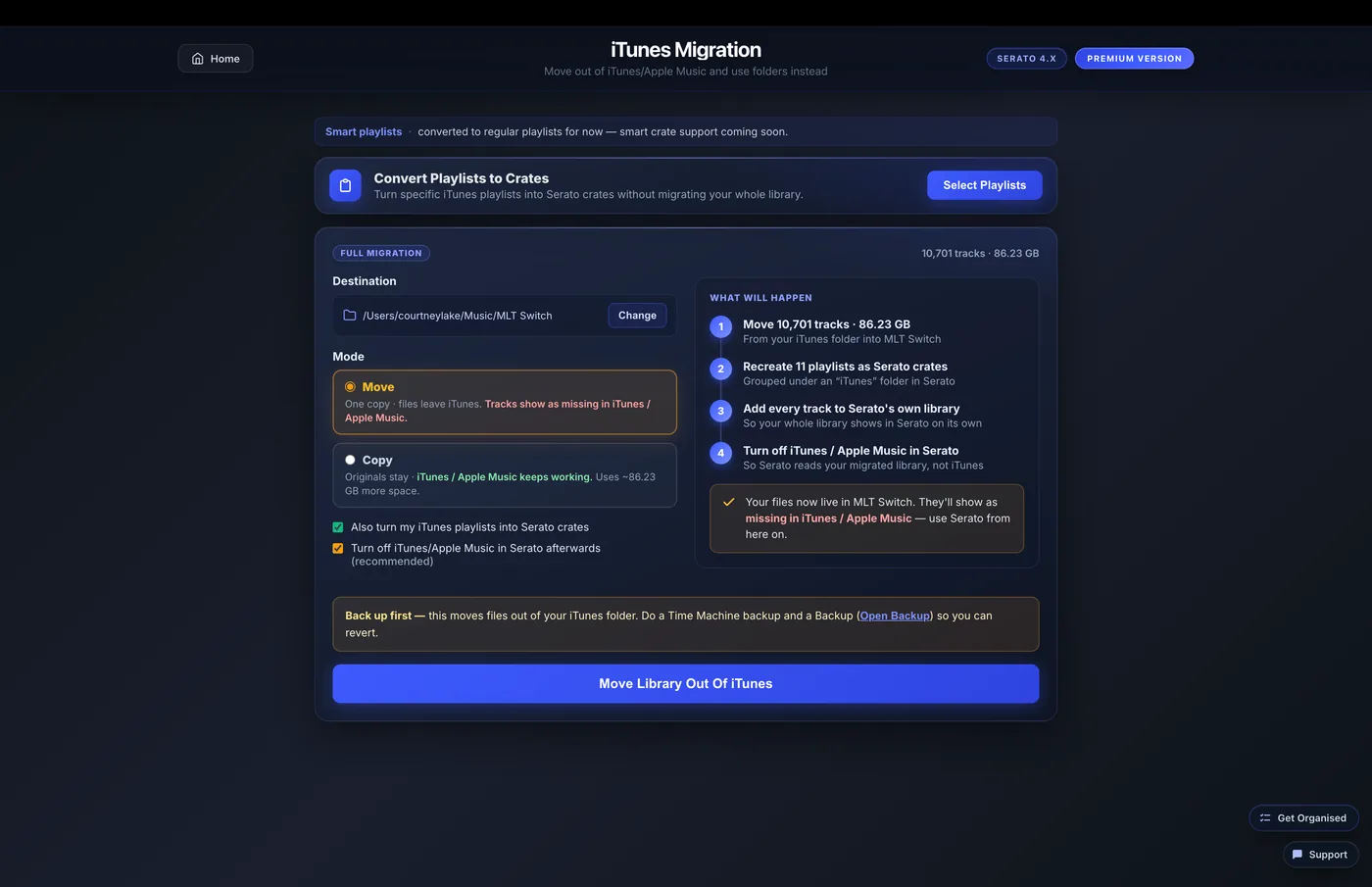Click step 1 circle in What Will Happen
This screenshot has height=887, width=1372.
coord(721,326)
